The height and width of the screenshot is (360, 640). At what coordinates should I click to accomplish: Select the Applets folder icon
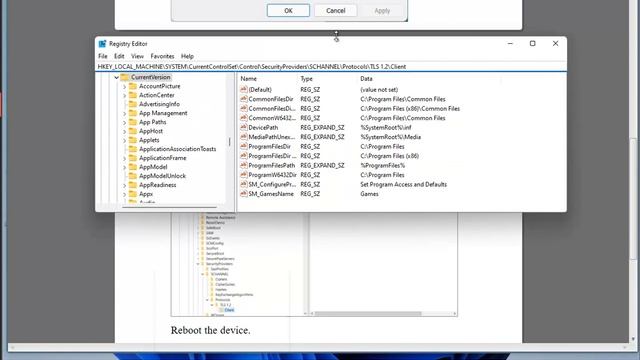tap(133, 140)
